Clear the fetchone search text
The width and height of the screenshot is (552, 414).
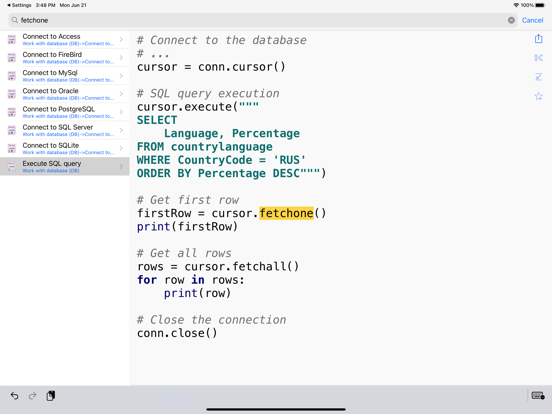[511, 20]
